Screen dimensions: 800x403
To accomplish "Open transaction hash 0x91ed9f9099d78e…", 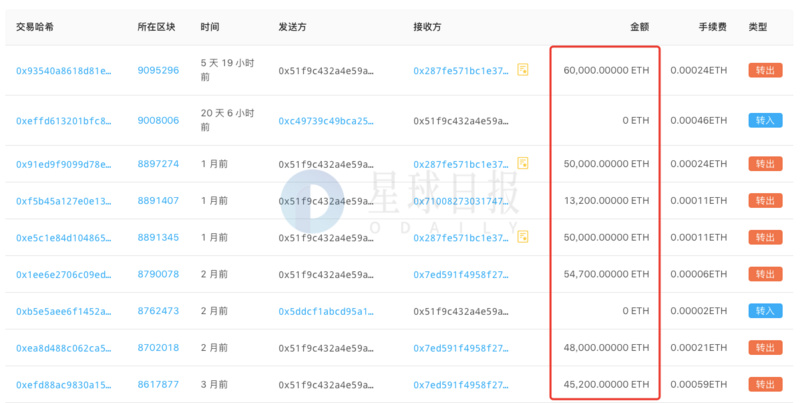I will 64,164.
